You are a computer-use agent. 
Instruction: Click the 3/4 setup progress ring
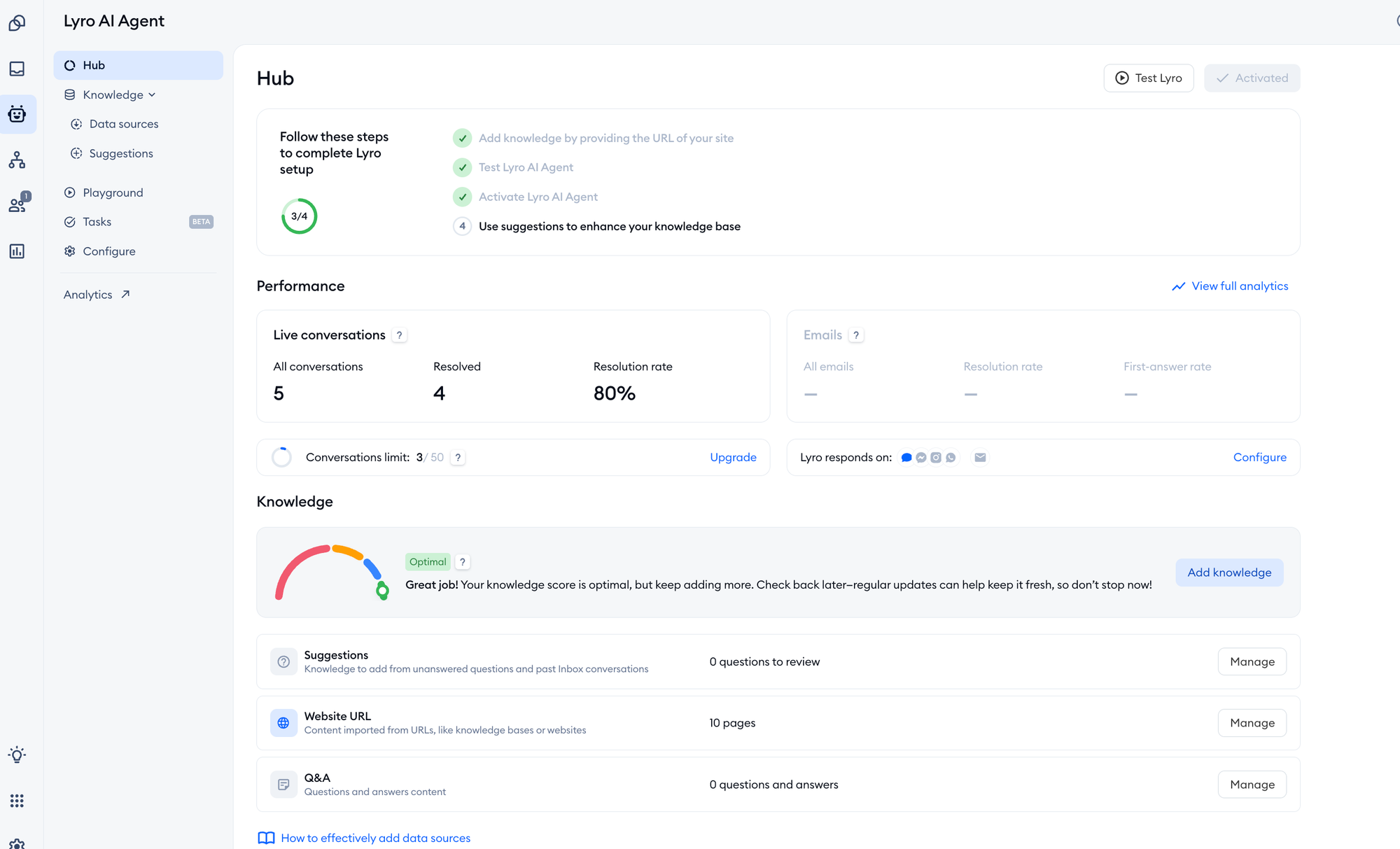[x=299, y=216]
